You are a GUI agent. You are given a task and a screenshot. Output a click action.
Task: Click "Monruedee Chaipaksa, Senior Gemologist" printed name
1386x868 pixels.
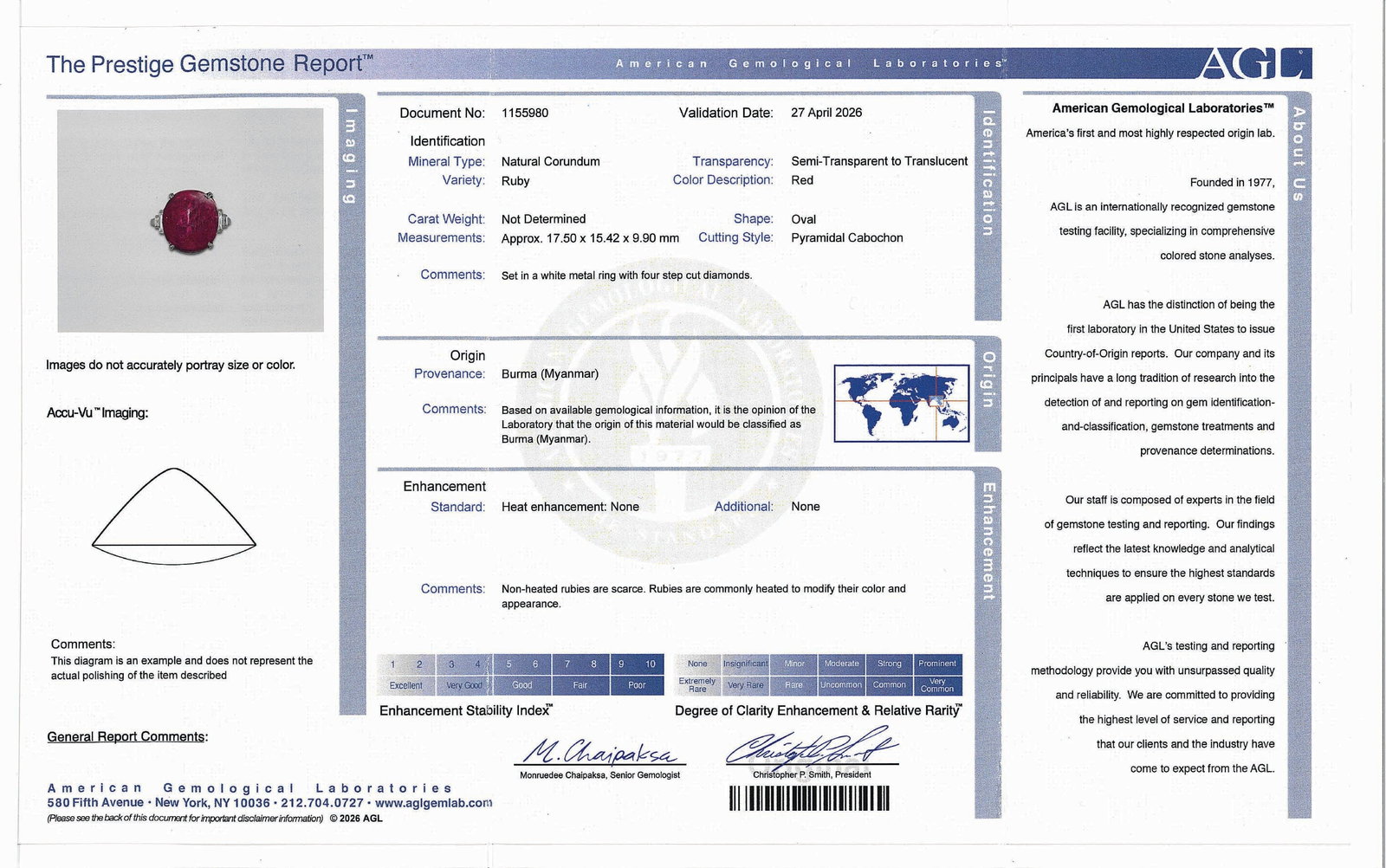click(x=599, y=775)
